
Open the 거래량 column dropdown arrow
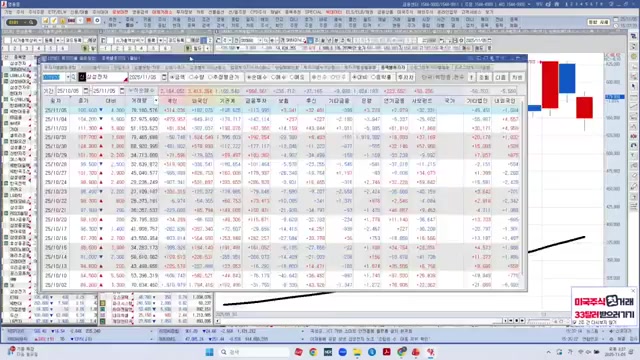156,100
